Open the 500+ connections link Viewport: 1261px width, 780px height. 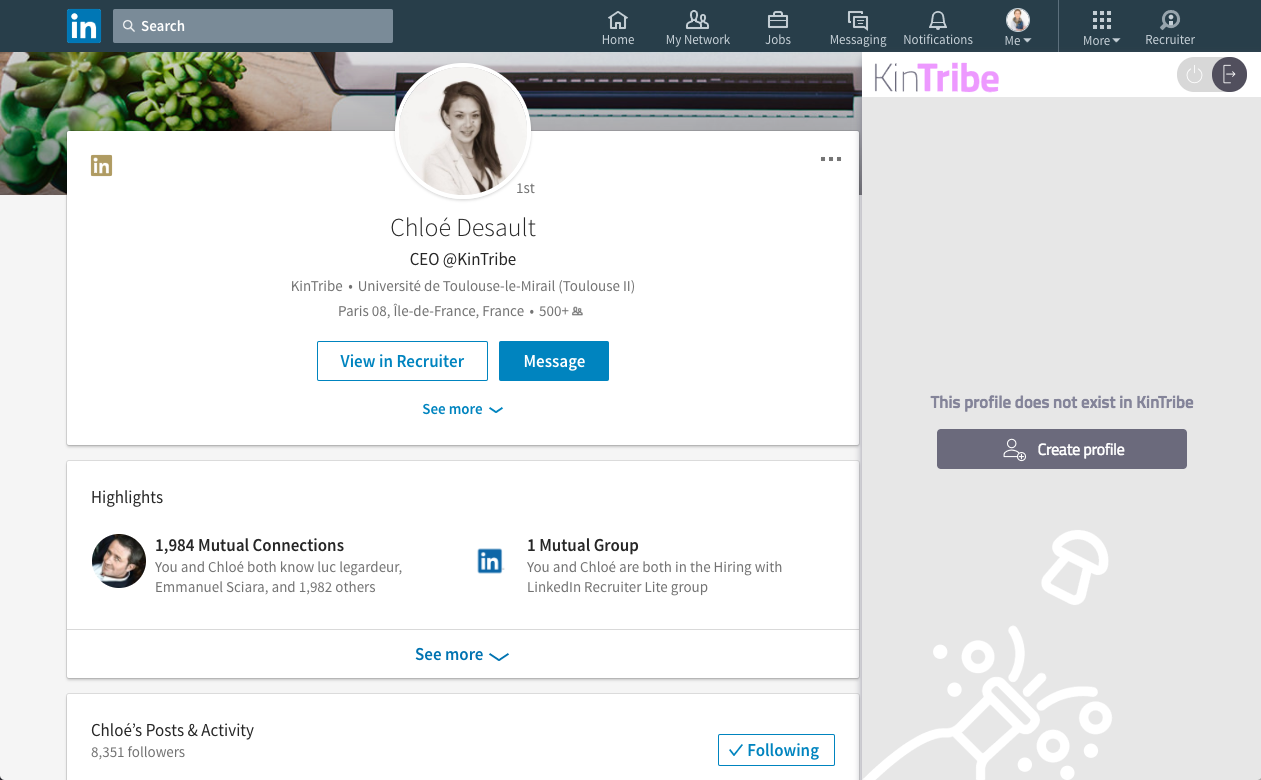tap(561, 311)
